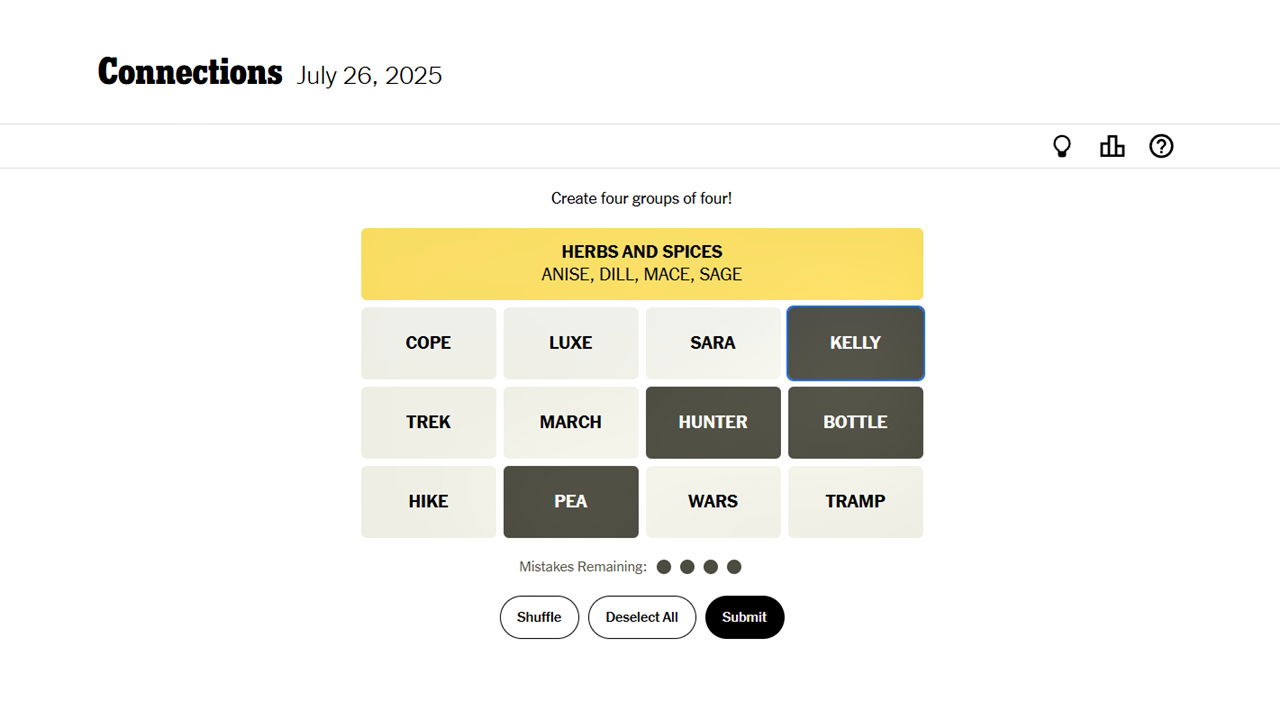Open the stats bar chart icon
Viewport: 1280px width, 720px height.
coord(1112,147)
